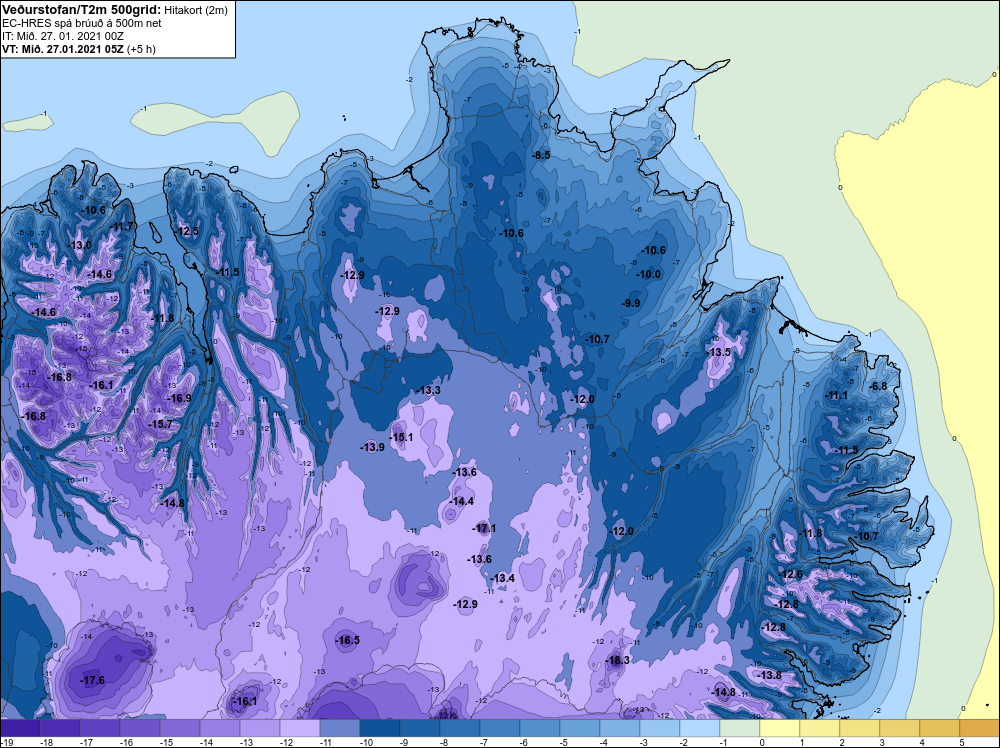1000x748 pixels.
Task: Click the -9.9 temperature value
Action: (x=631, y=303)
